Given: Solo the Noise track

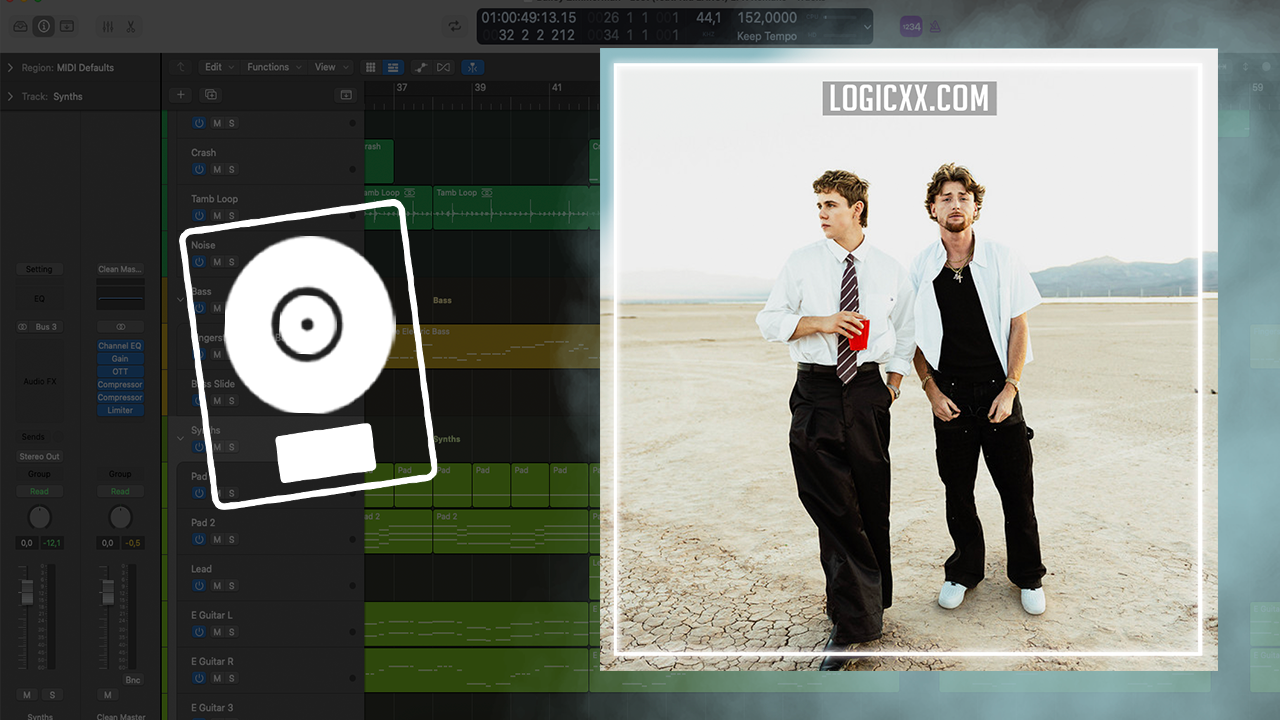Looking at the screenshot, I should (232, 261).
